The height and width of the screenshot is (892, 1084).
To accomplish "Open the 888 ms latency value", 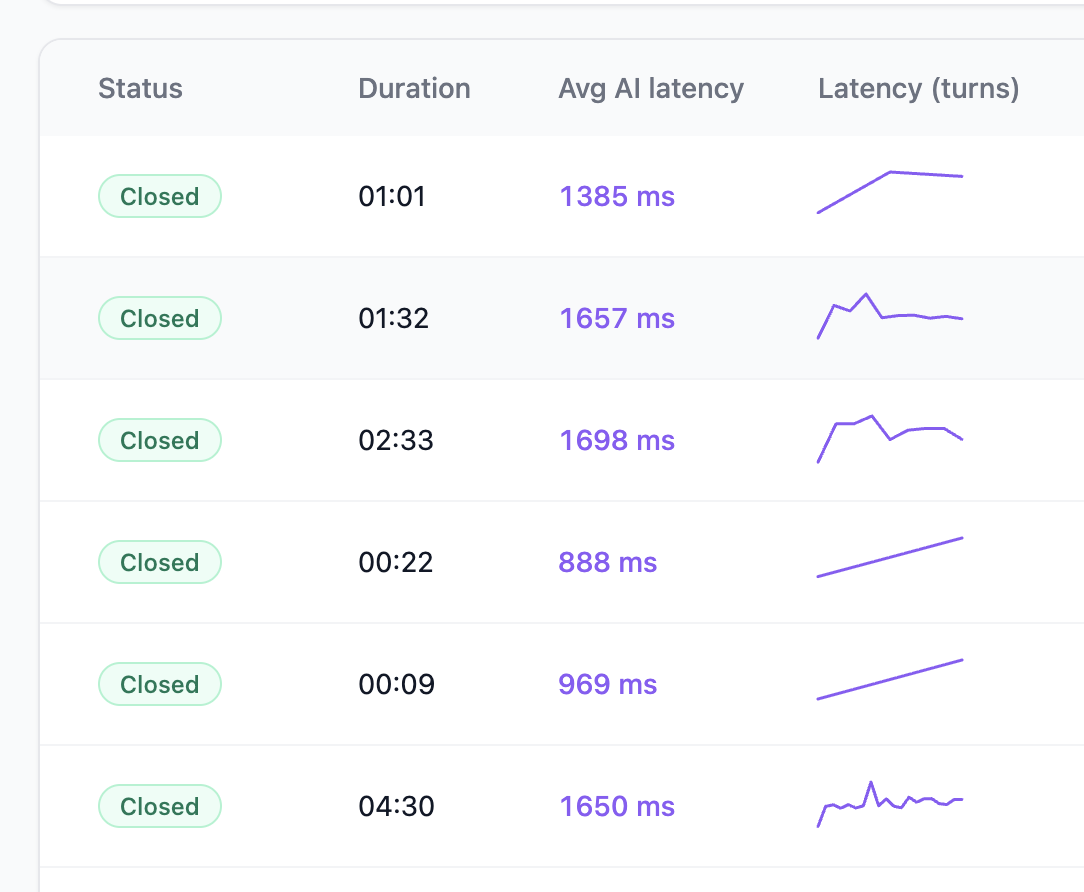I will point(608,563).
